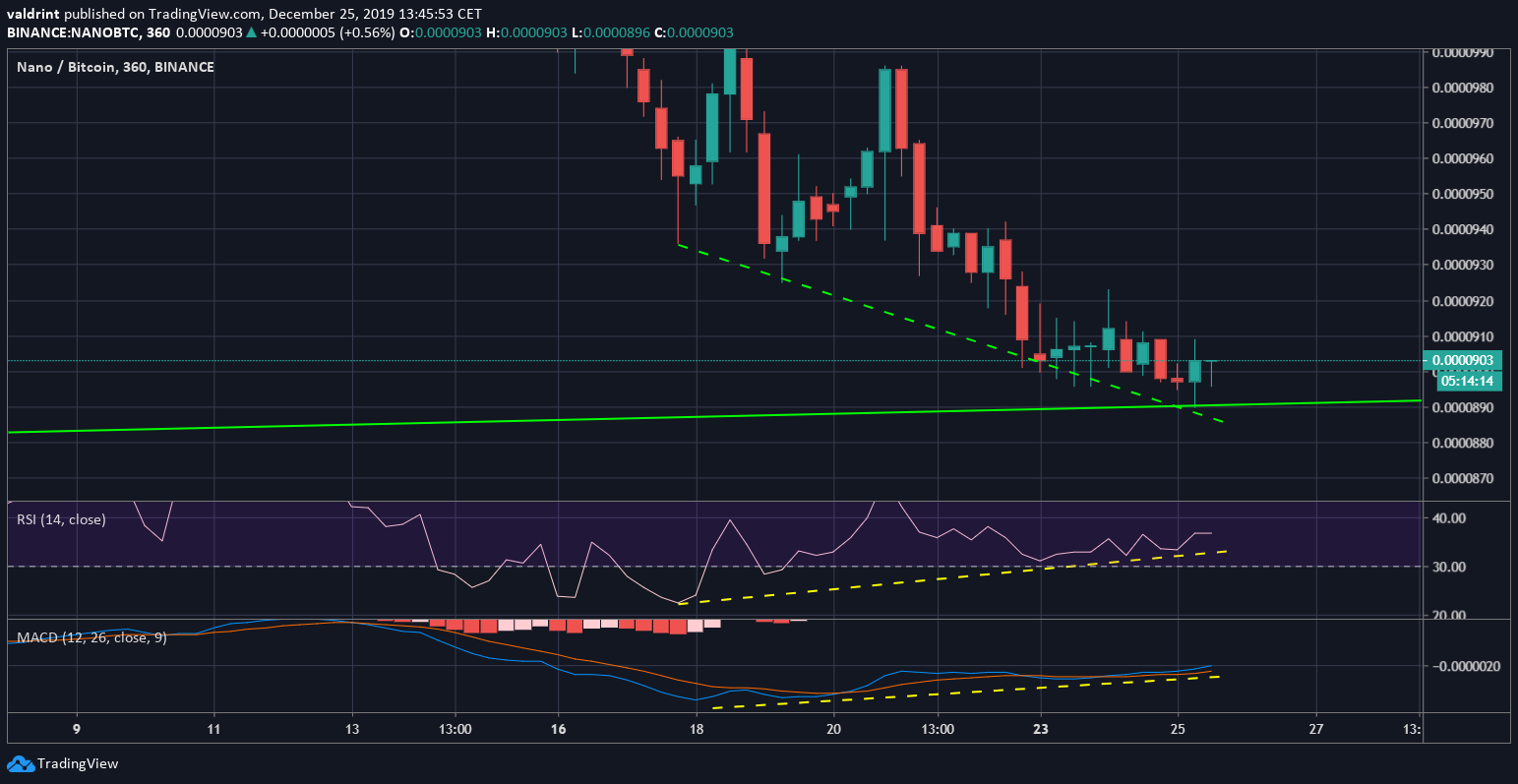Click the countdown timer 05:14:14
Viewport: 1518px width, 784px height.
coord(1468,381)
